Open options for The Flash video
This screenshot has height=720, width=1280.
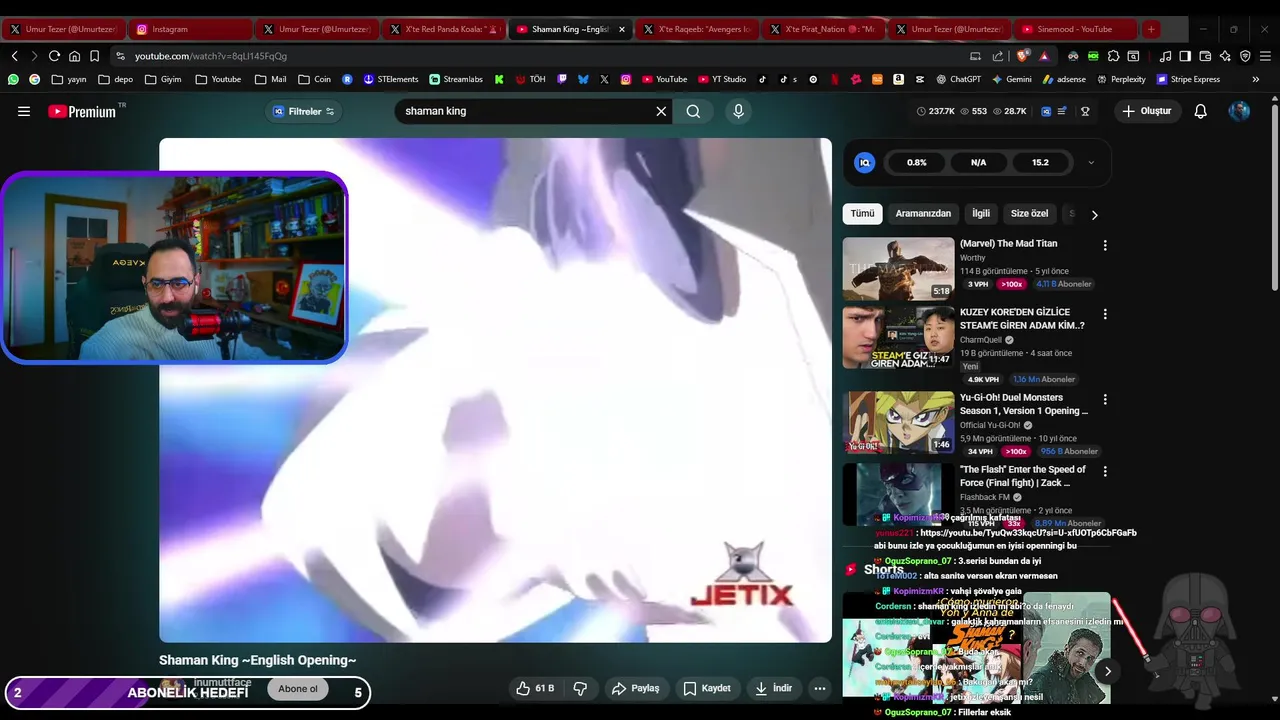point(1105,471)
